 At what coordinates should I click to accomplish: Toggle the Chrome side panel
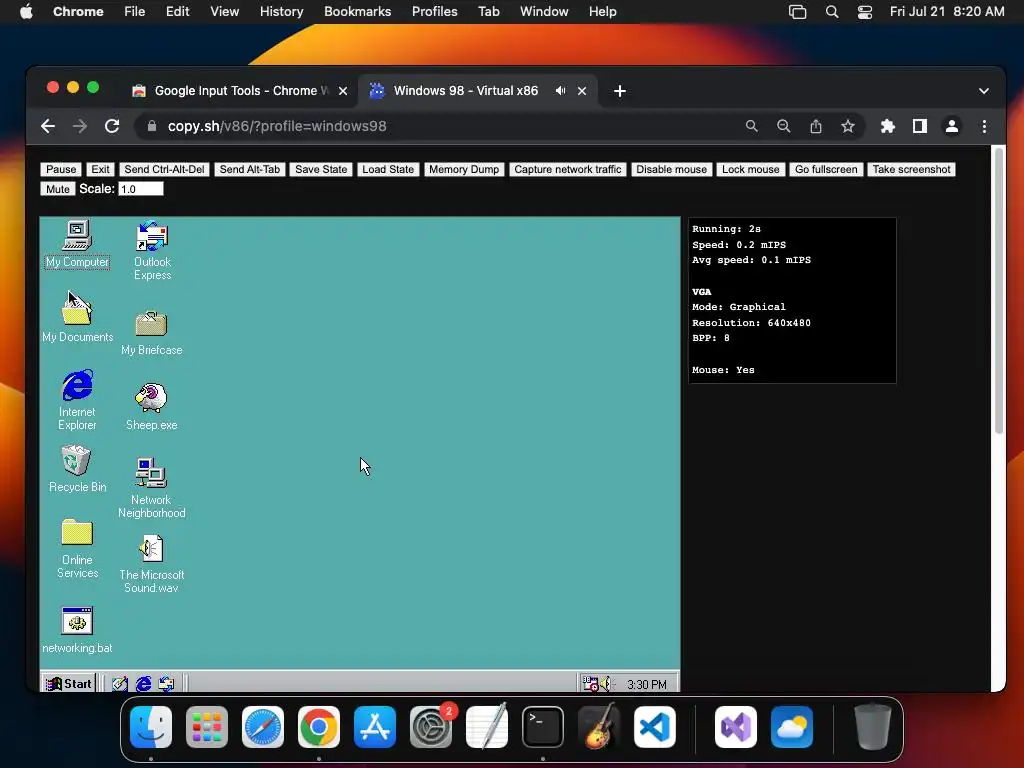coord(920,126)
